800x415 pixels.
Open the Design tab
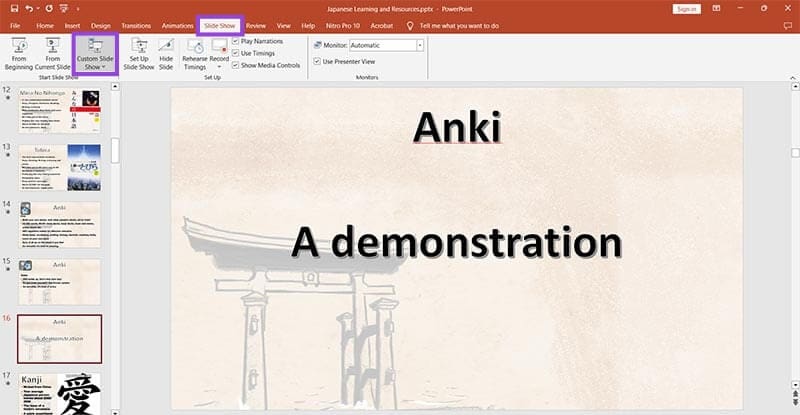[x=101, y=26]
